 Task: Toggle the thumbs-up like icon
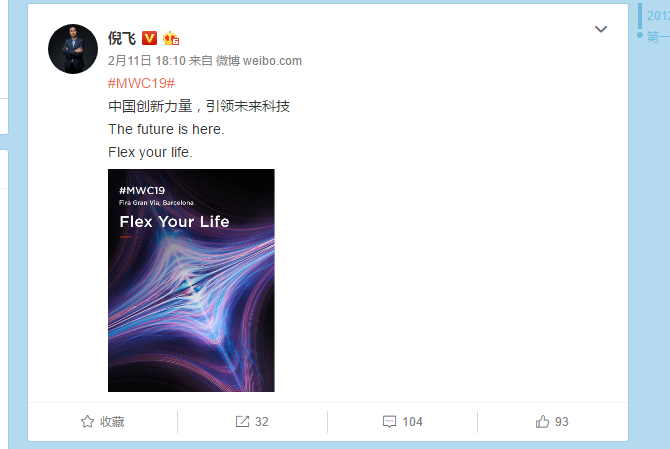[x=542, y=422]
